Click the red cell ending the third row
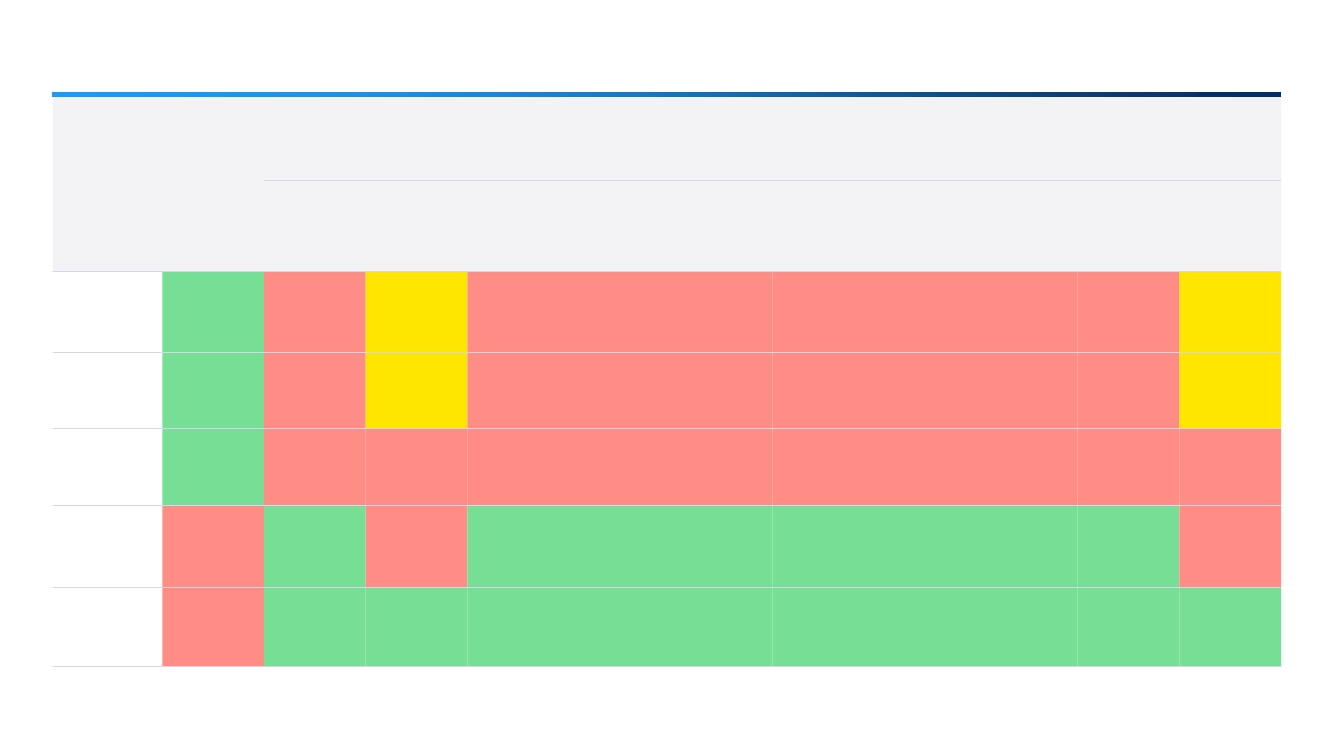1333x750 pixels. [x=1230, y=467]
